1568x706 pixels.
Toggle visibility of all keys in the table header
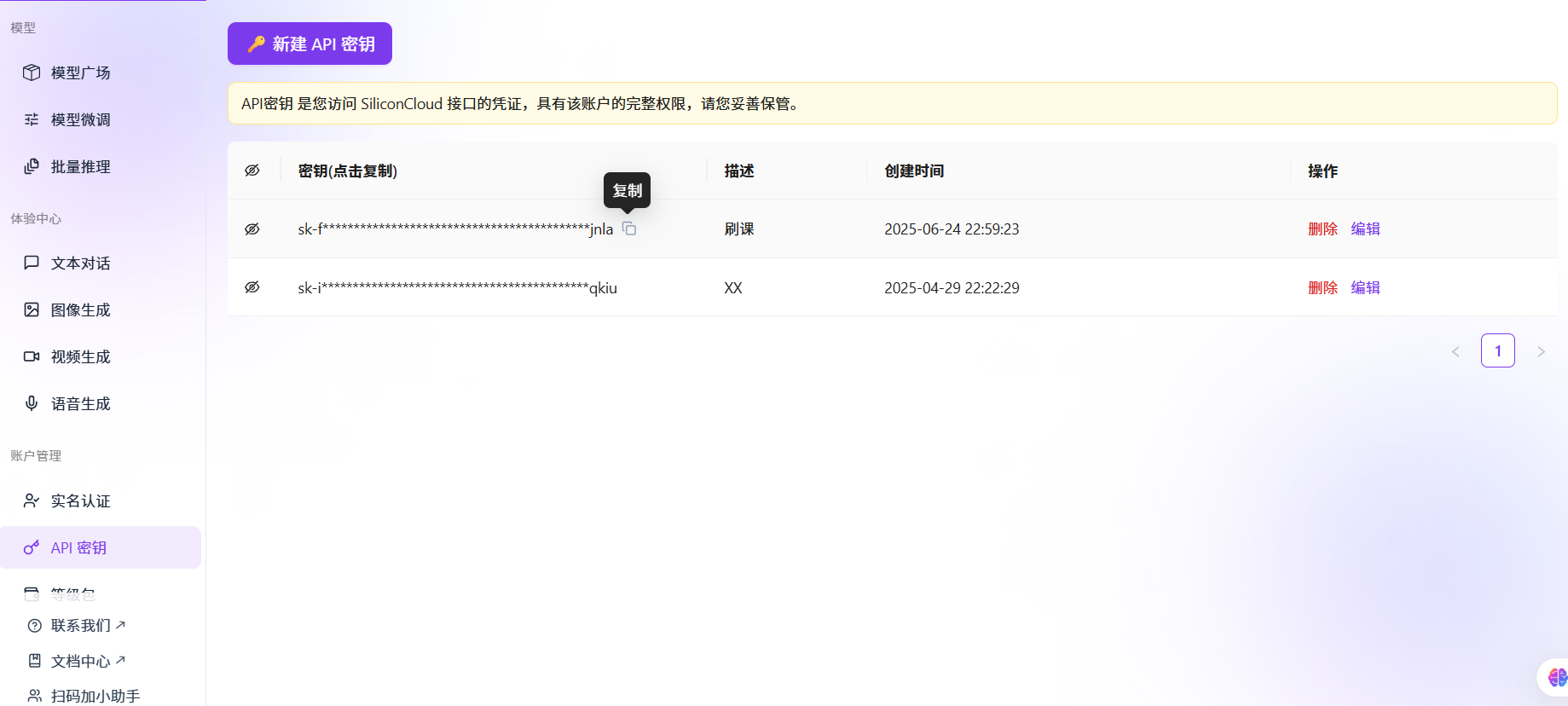(252, 171)
